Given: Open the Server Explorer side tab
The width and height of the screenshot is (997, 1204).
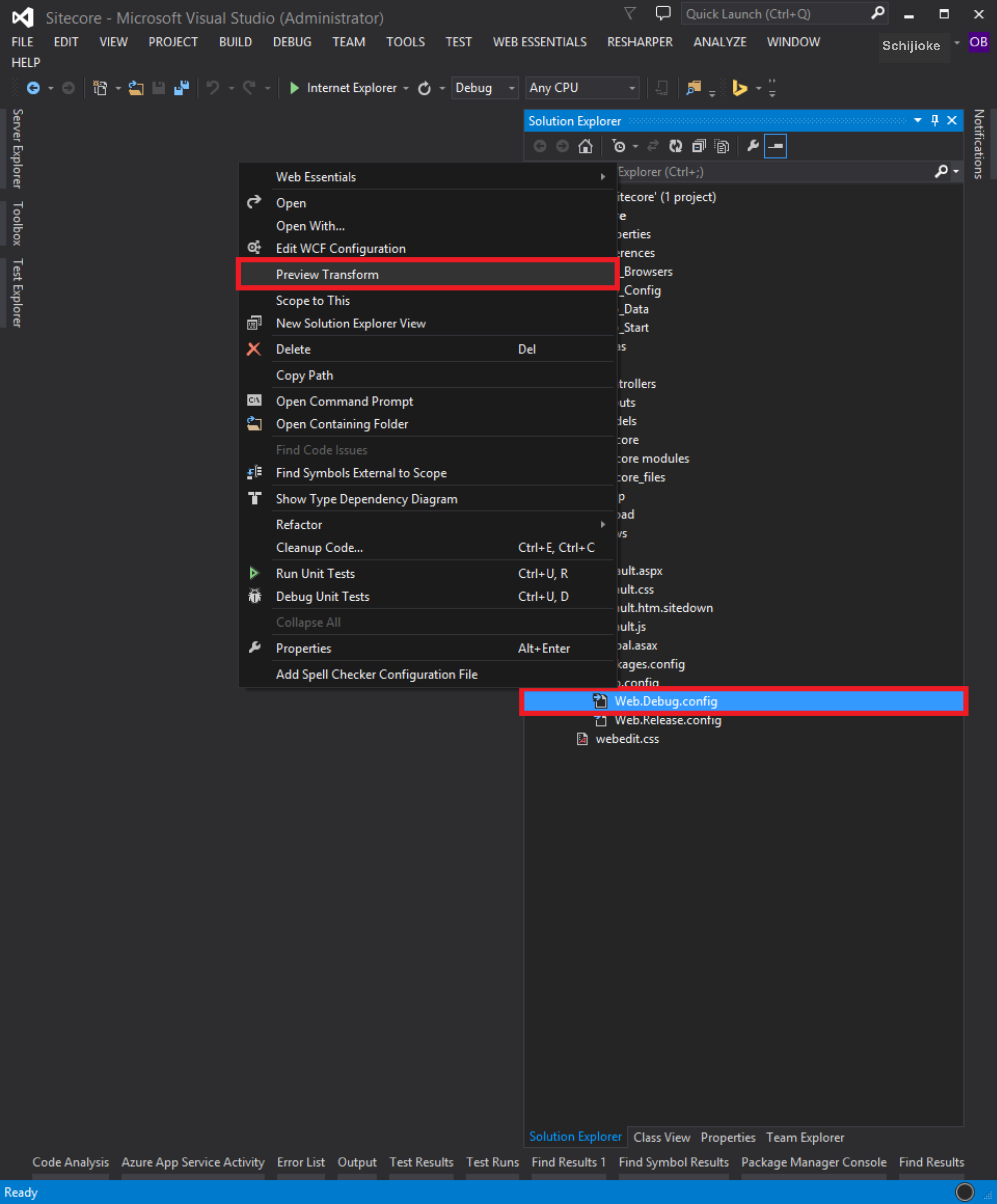Looking at the screenshot, I should (x=17, y=148).
